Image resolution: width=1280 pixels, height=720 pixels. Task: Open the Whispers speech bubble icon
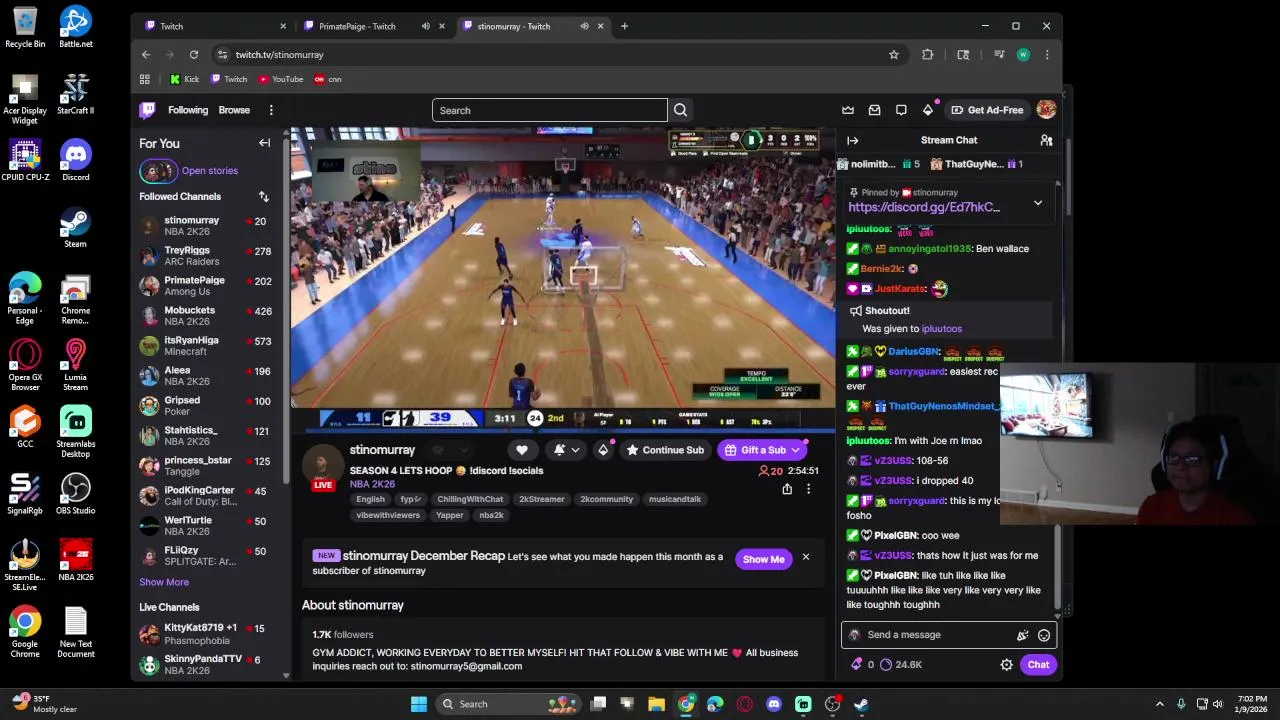click(901, 110)
